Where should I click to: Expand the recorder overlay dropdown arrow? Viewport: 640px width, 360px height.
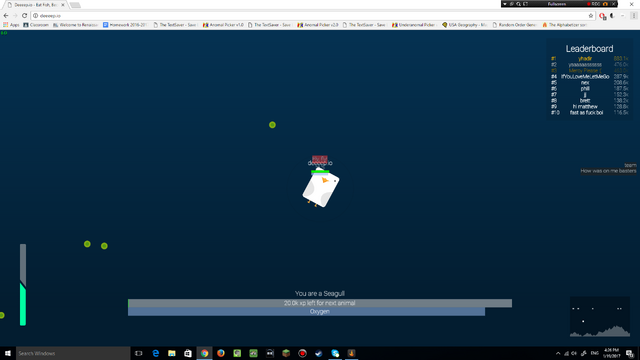pyautogui.click(x=505, y=4)
